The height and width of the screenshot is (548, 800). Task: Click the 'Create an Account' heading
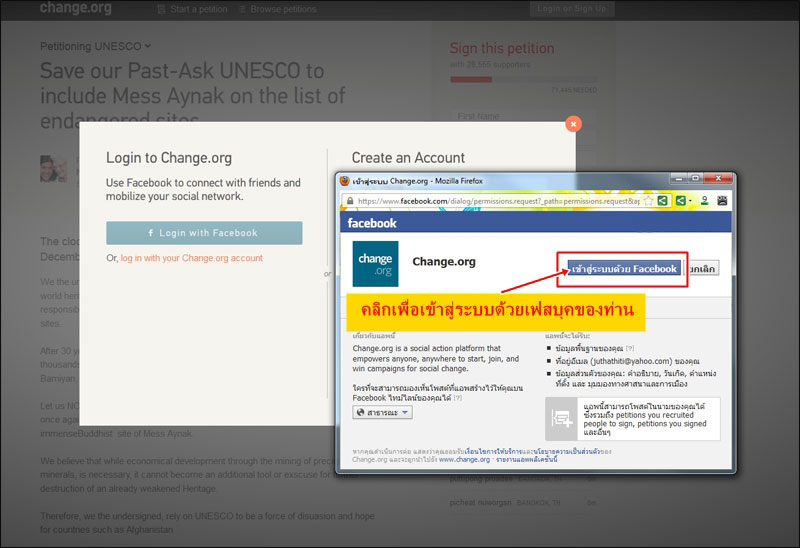[x=408, y=158]
